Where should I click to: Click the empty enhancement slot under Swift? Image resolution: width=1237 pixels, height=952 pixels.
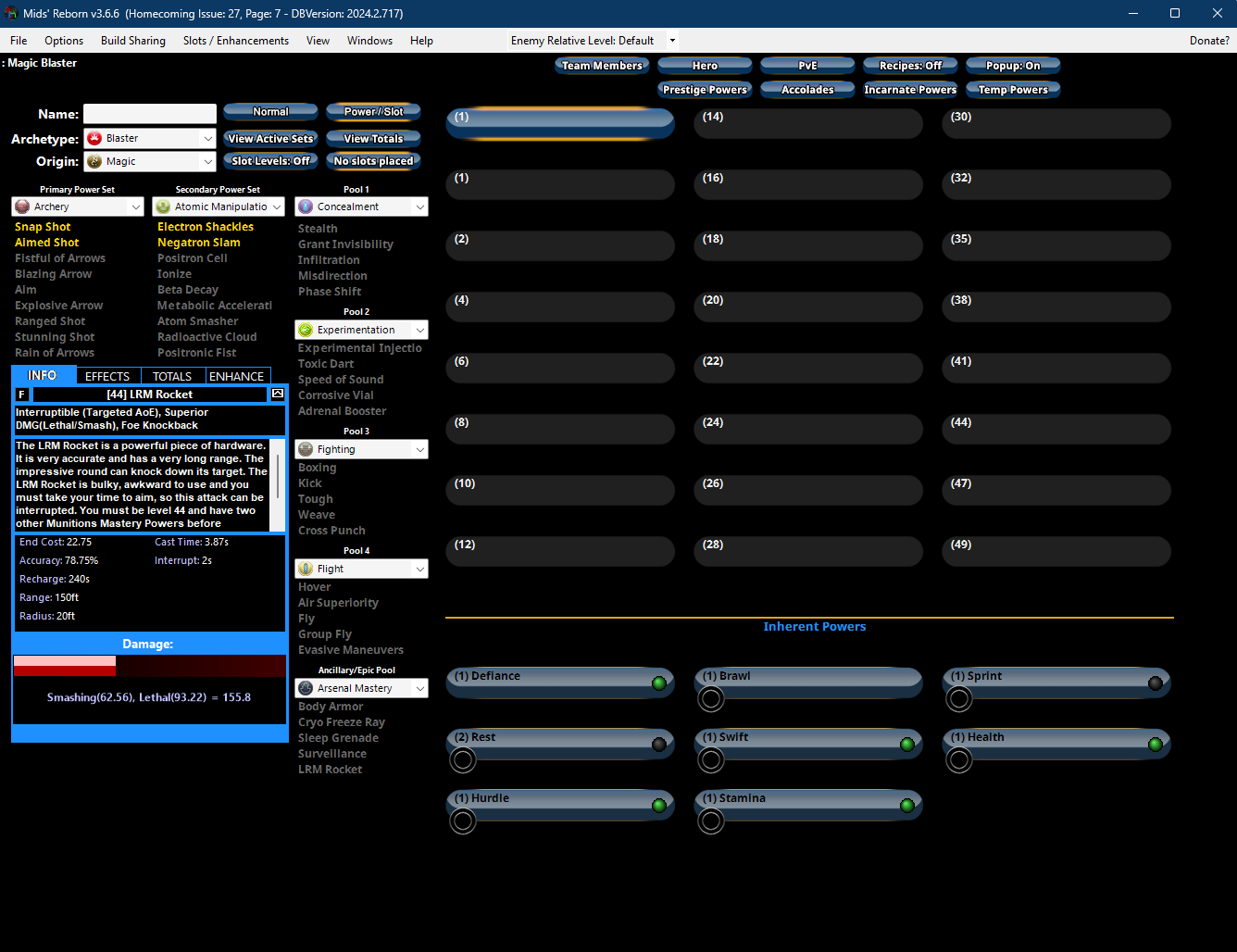click(x=711, y=760)
